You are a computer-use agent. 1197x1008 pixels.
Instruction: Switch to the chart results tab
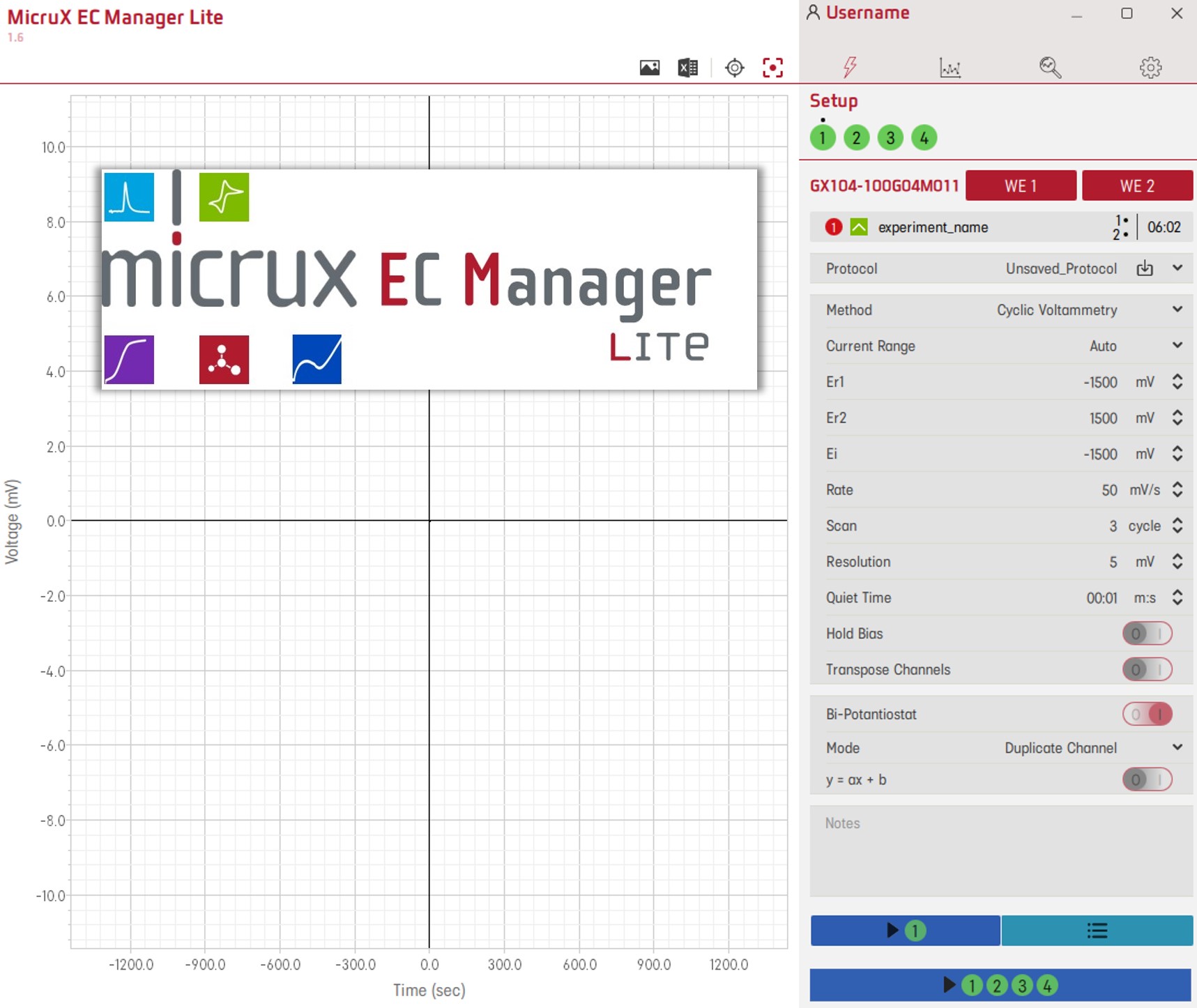(x=950, y=68)
